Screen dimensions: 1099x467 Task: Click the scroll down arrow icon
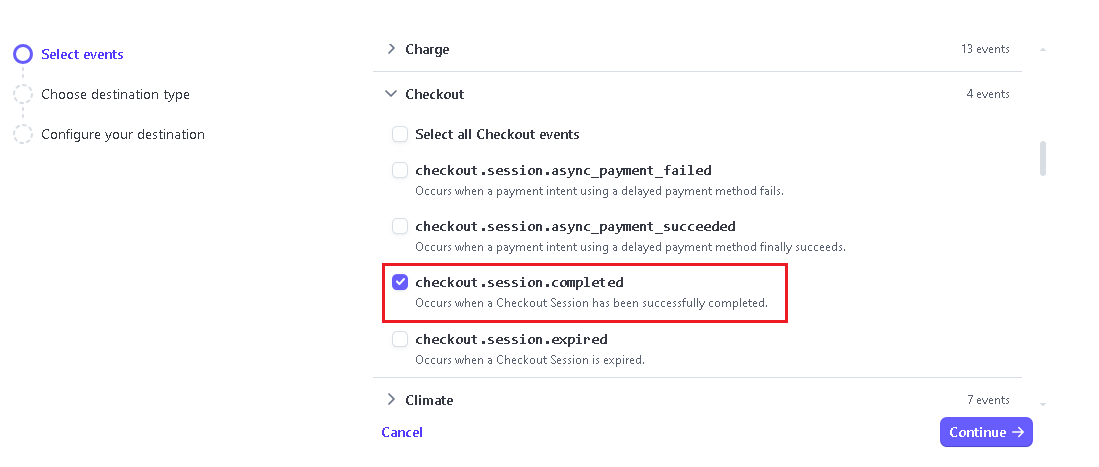click(1044, 403)
